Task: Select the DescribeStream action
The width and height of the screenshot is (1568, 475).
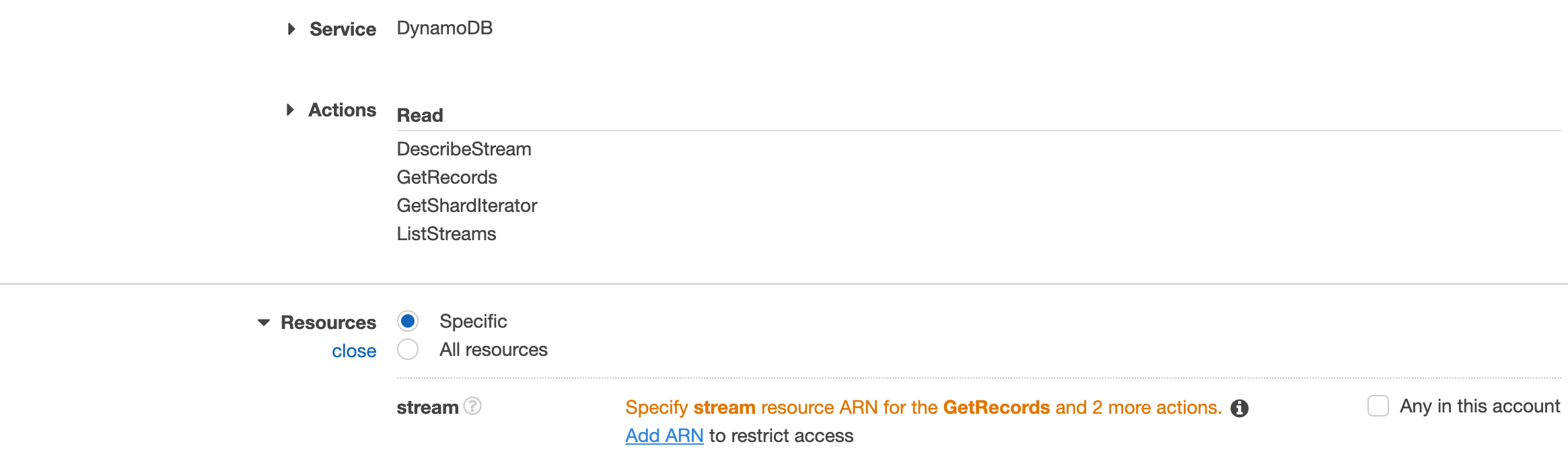Action: tap(464, 149)
